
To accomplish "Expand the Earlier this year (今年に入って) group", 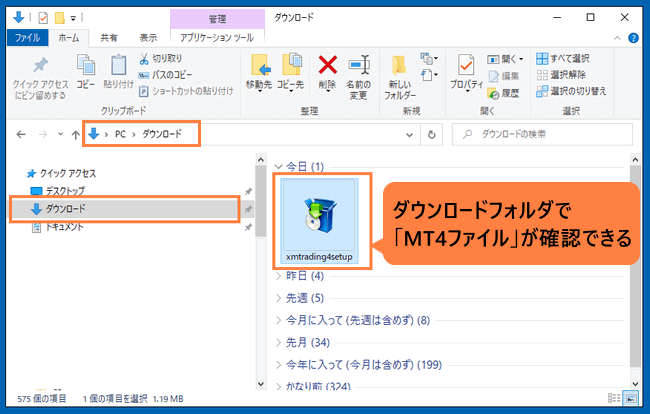I will pyautogui.click(x=279, y=365).
